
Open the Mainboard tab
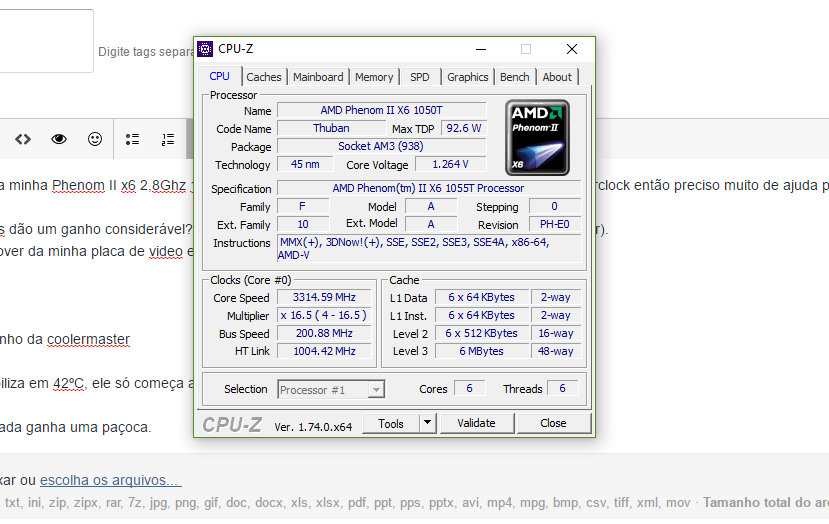pyautogui.click(x=318, y=77)
